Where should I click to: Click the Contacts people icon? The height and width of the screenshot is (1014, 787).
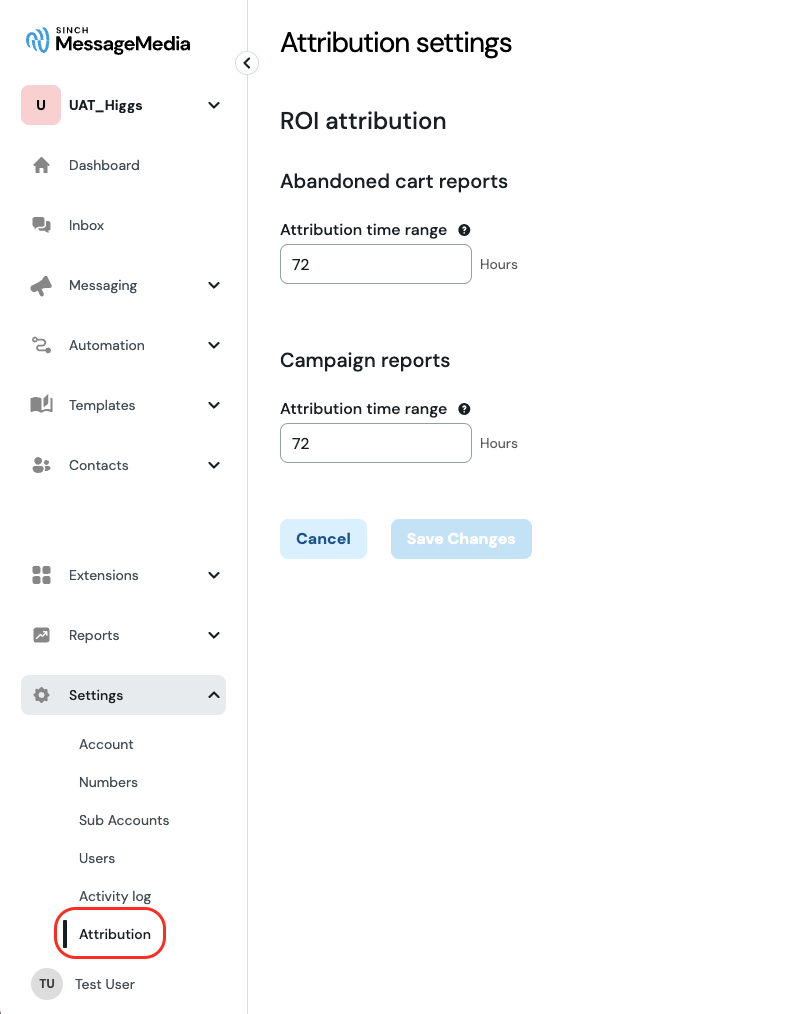coord(41,465)
